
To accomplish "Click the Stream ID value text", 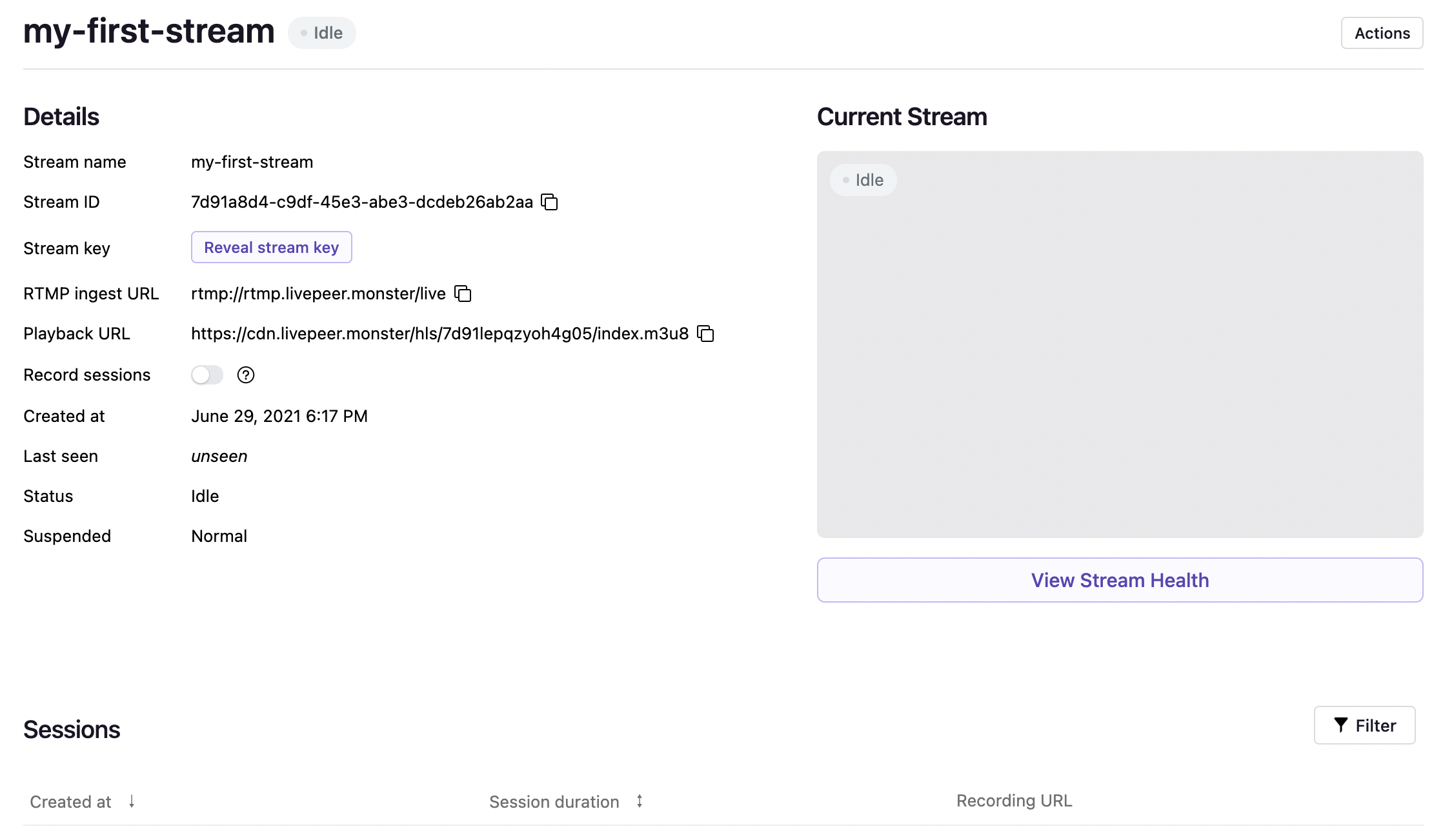I will click(x=361, y=202).
